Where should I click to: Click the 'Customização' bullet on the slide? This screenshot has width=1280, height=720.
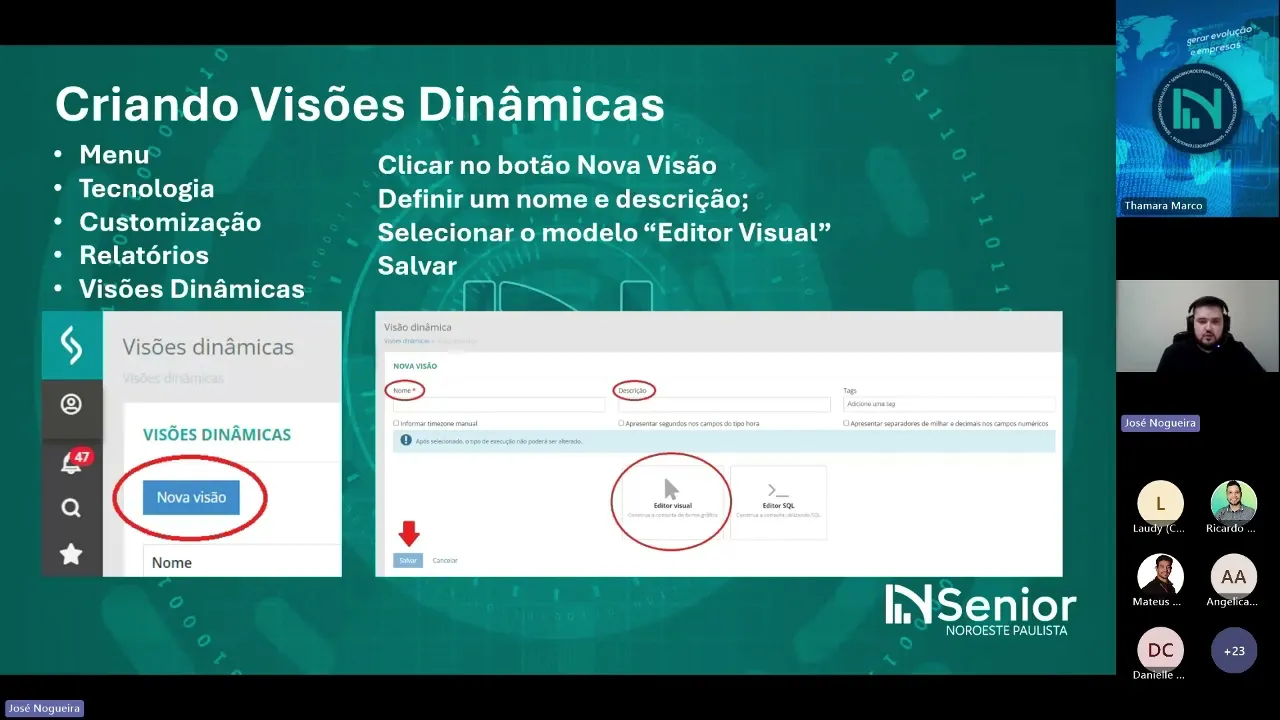(x=170, y=222)
